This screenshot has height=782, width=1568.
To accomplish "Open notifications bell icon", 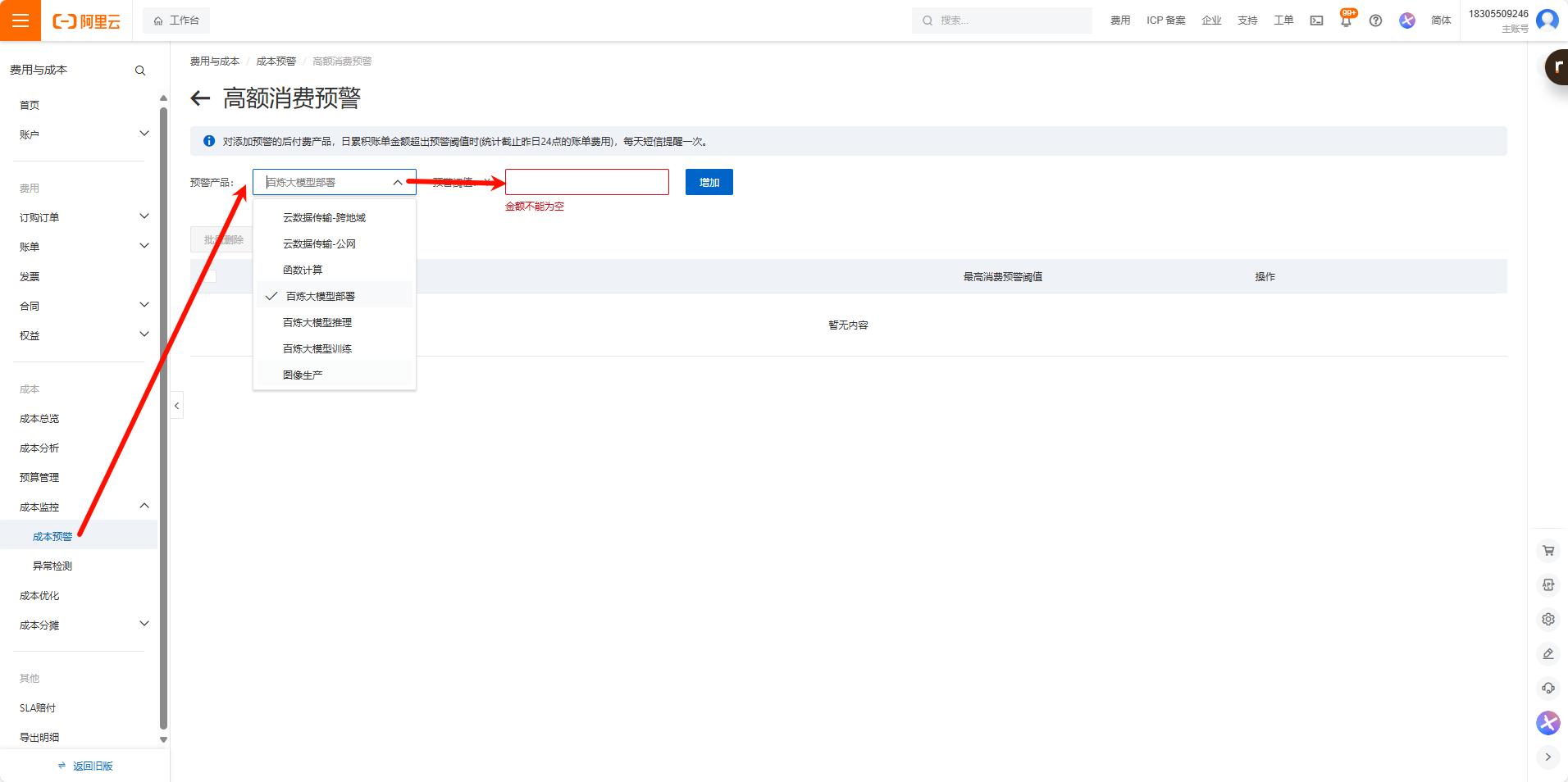I will pyautogui.click(x=1346, y=20).
